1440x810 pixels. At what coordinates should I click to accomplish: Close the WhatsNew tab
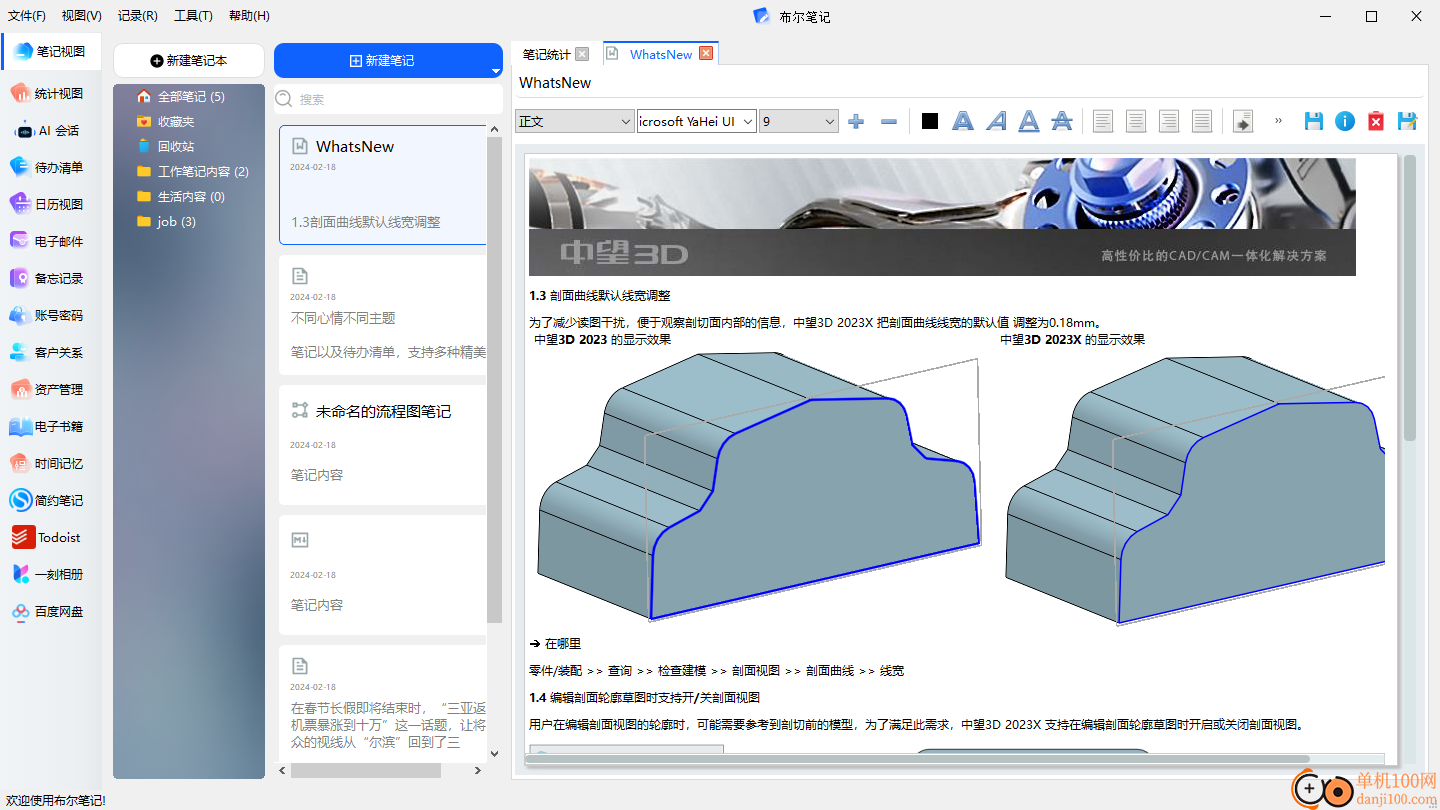(x=706, y=54)
